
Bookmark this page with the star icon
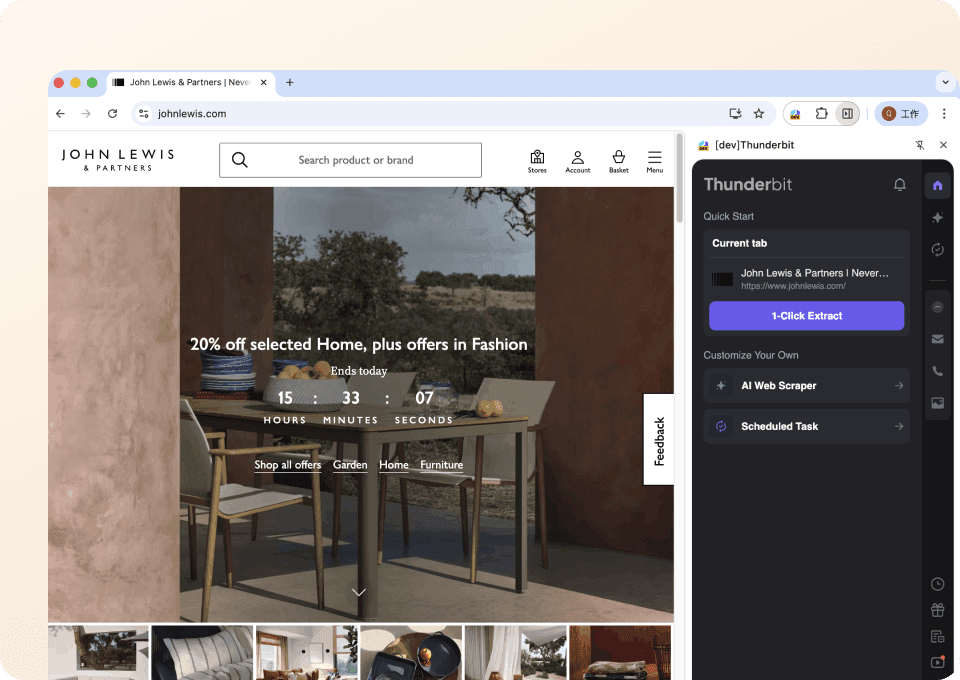[x=759, y=114]
